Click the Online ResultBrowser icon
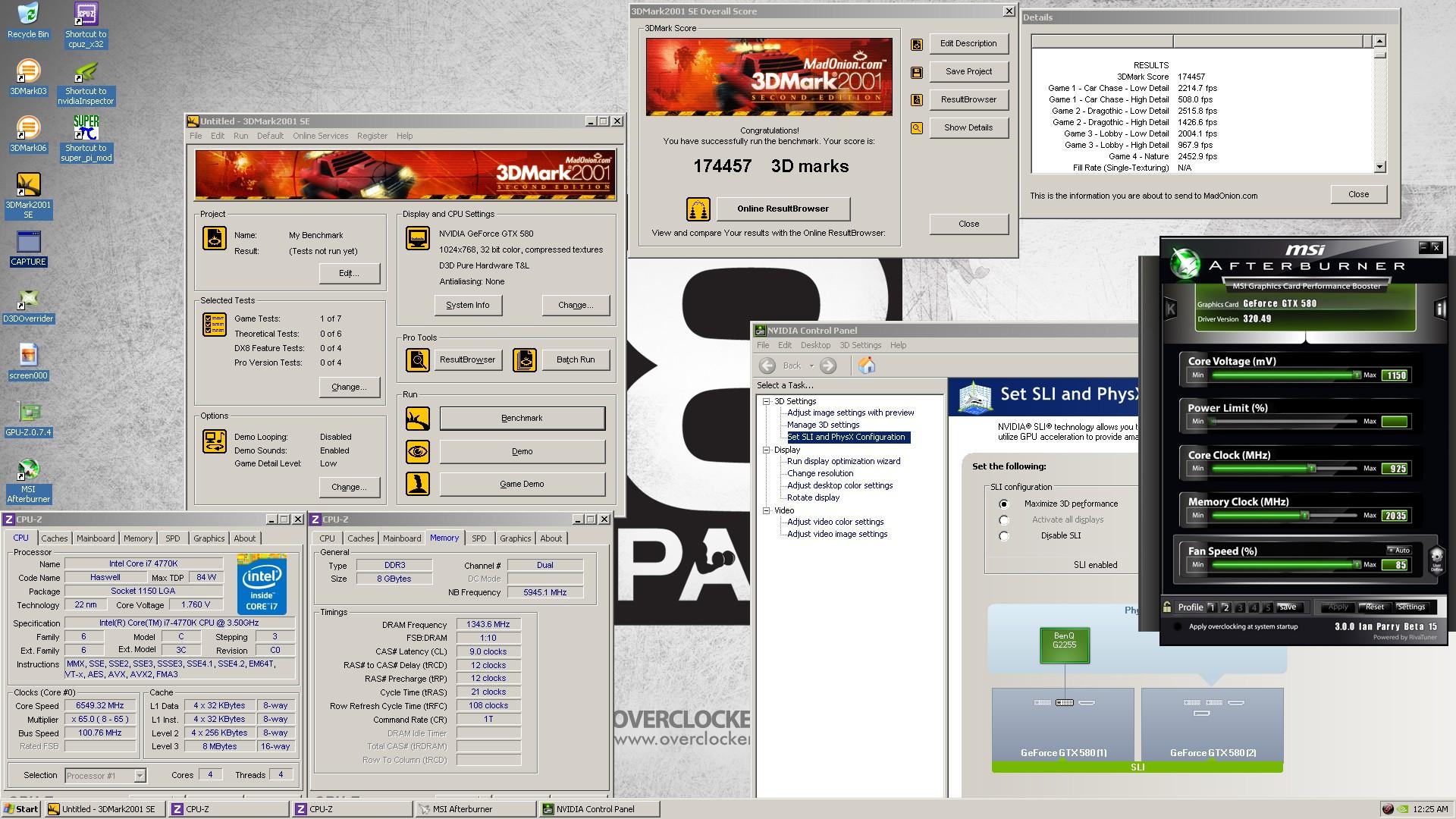Image resolution: width=1456 pixels, height=819 pixels. pos(698,209)
